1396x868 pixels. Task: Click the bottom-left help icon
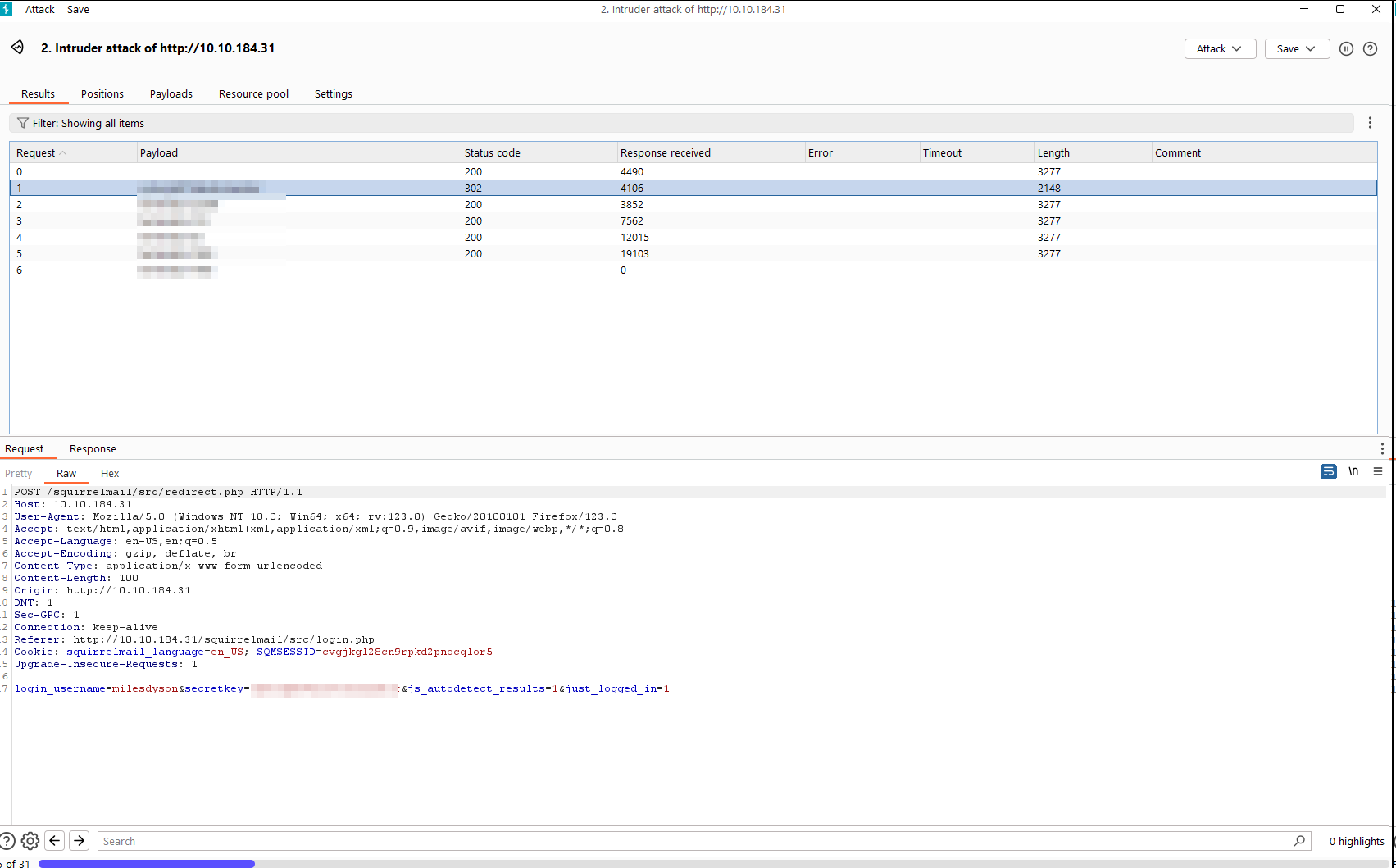pyautogui.click(x=7, y=841)
